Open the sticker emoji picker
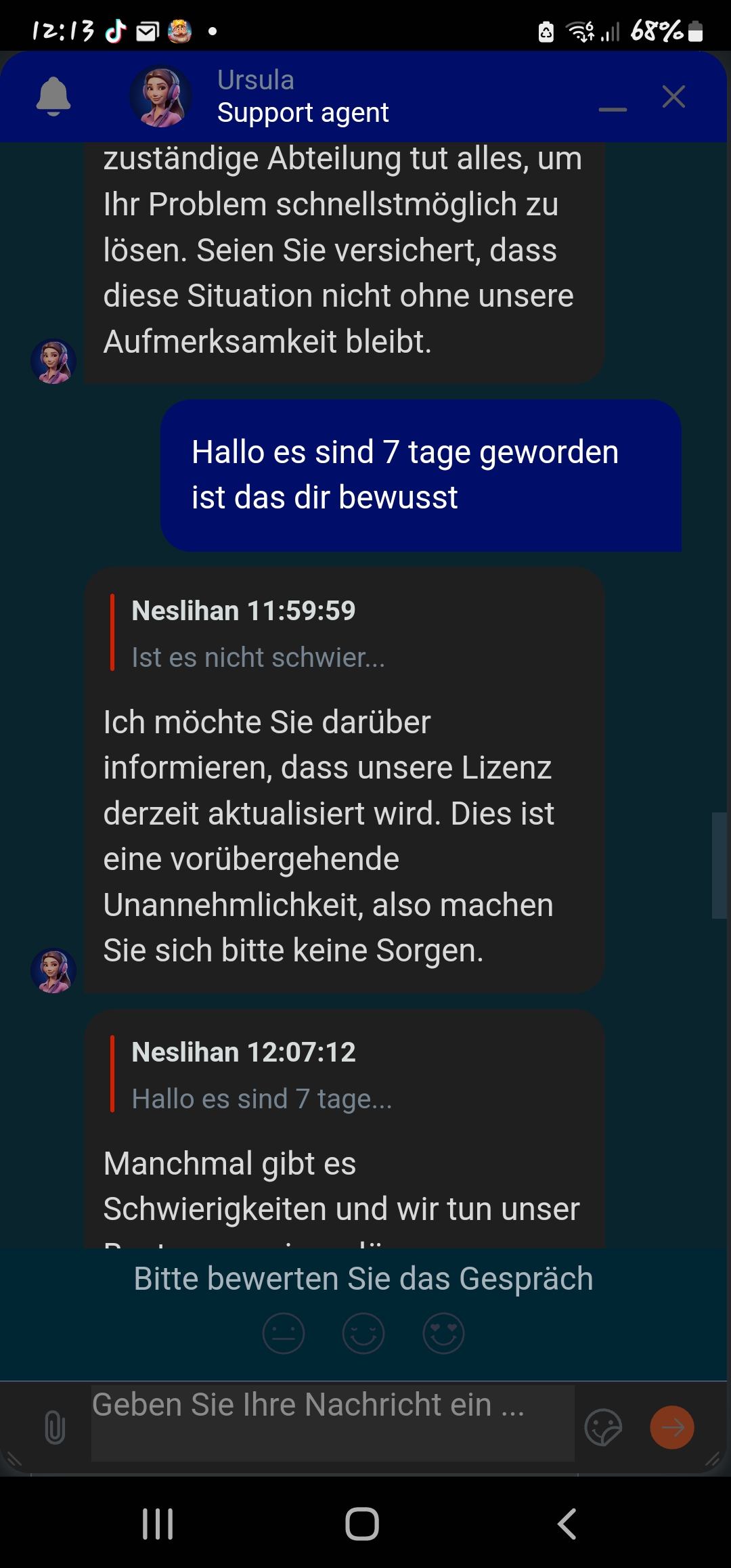The width and height of the screenshot is (731, 1568). click(x=603, y=1427)
